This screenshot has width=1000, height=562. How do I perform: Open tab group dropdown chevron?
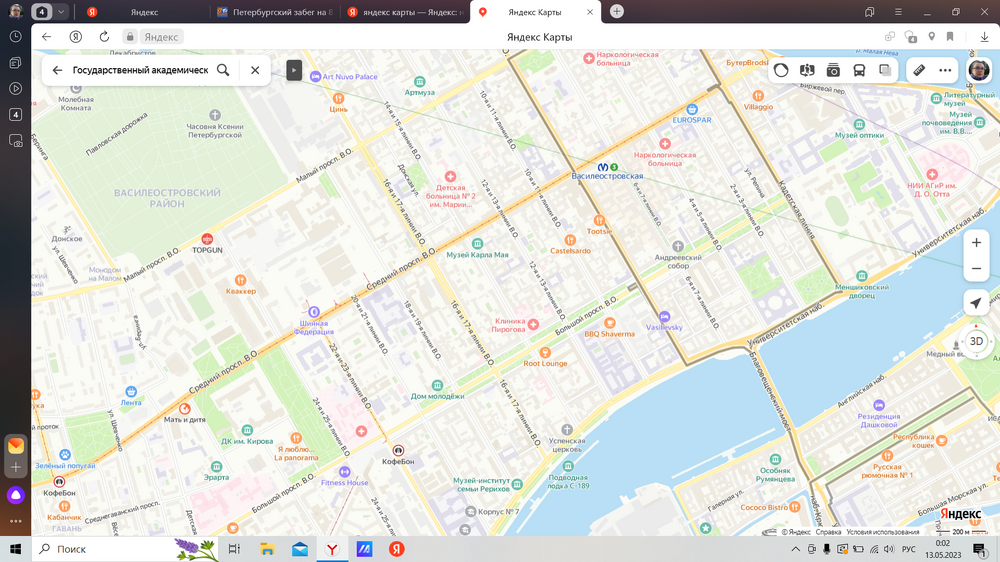point(61,11)
